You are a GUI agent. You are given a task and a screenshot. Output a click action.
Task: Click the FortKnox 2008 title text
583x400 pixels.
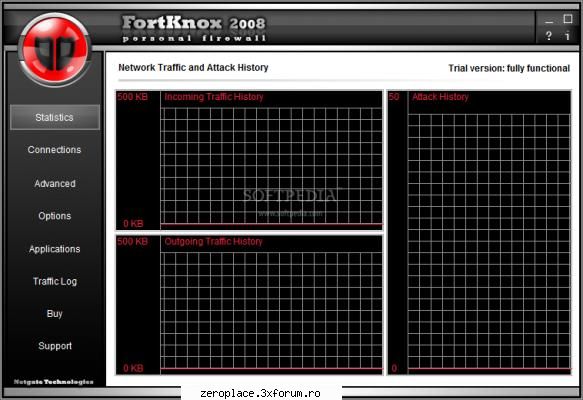[194, 23]
